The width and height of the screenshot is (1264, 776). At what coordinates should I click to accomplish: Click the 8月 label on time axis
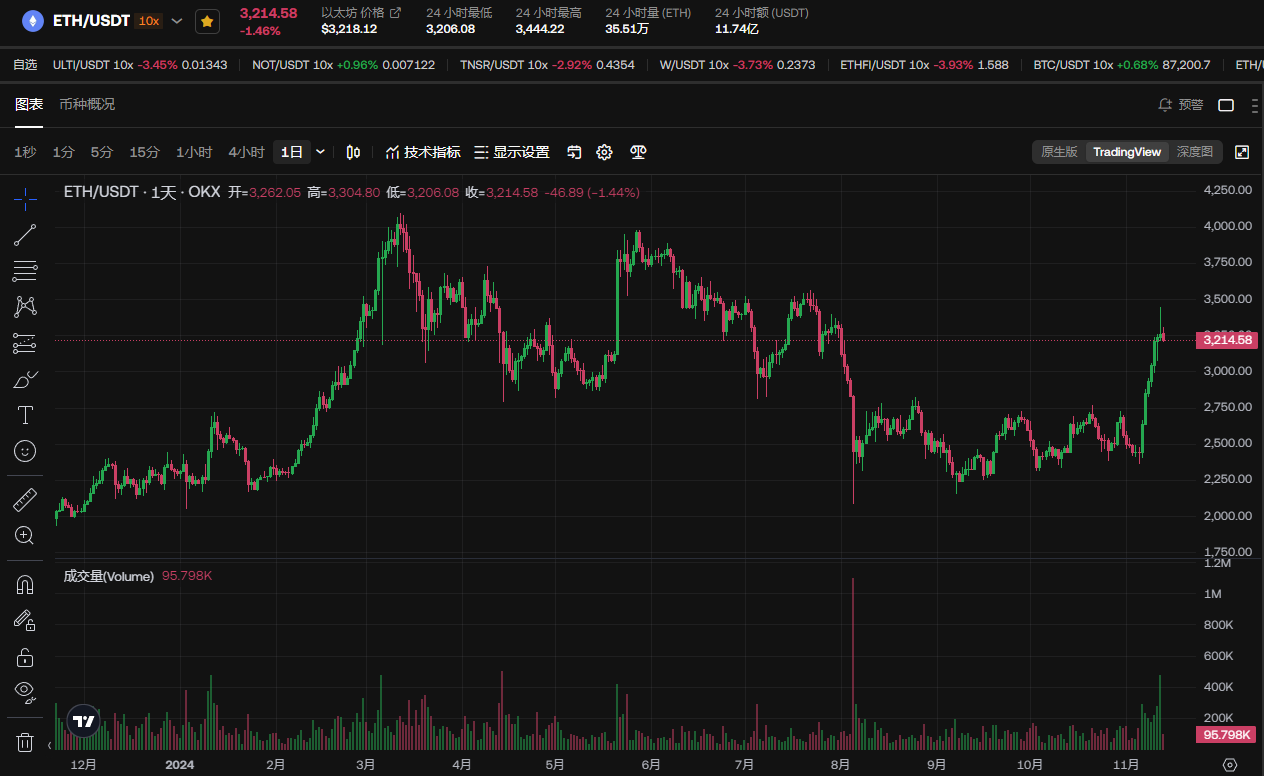coord(841,765)
